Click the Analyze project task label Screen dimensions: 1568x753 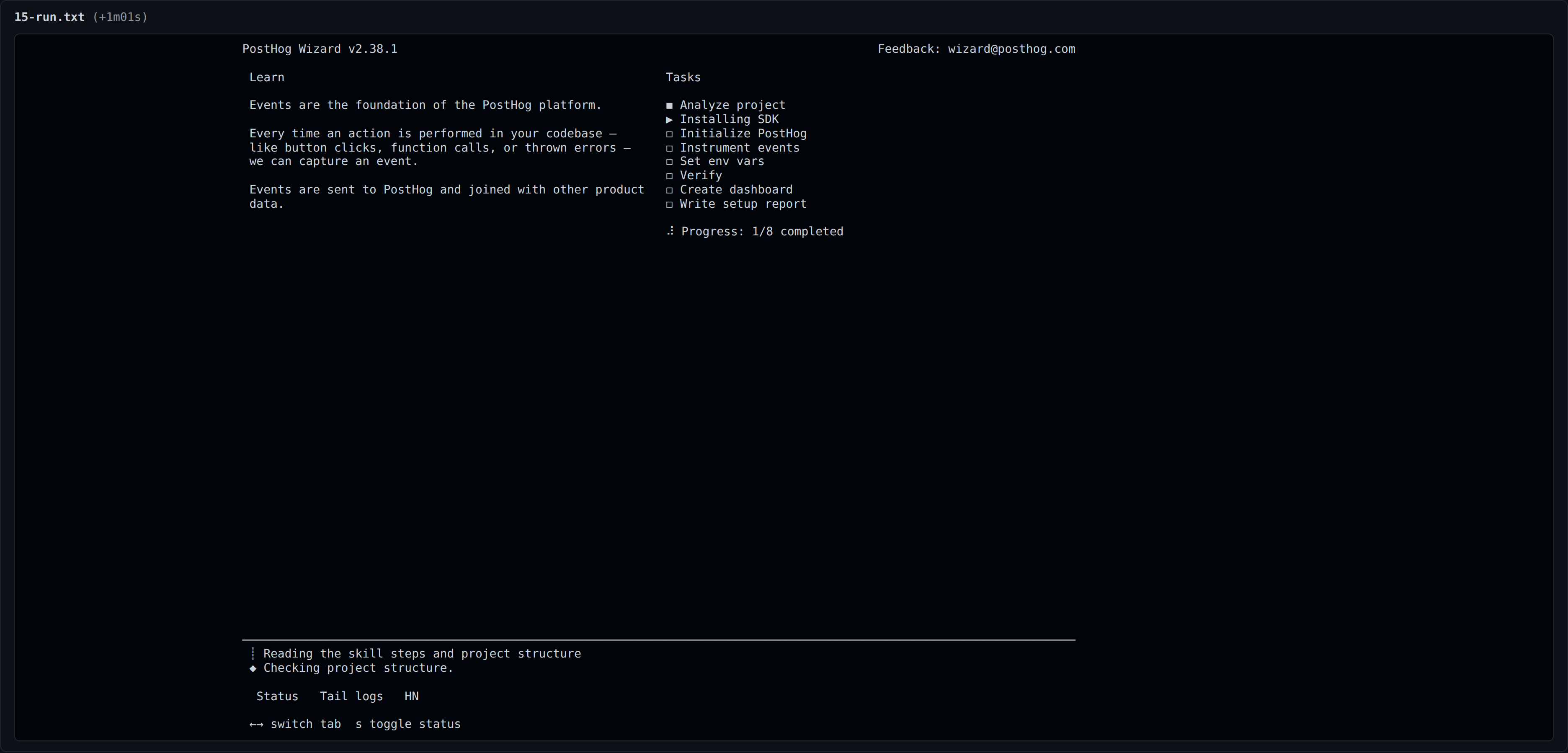732,105
